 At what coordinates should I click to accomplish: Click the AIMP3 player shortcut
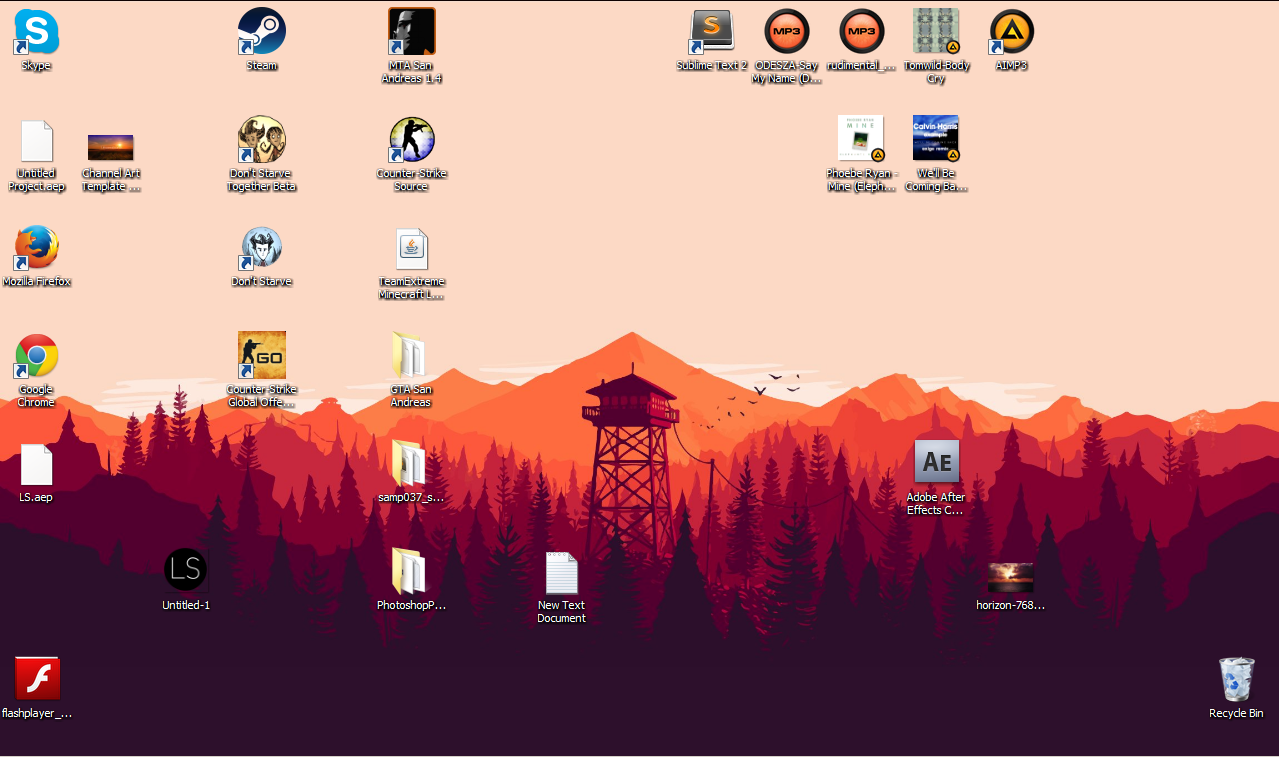point(1011,32)
